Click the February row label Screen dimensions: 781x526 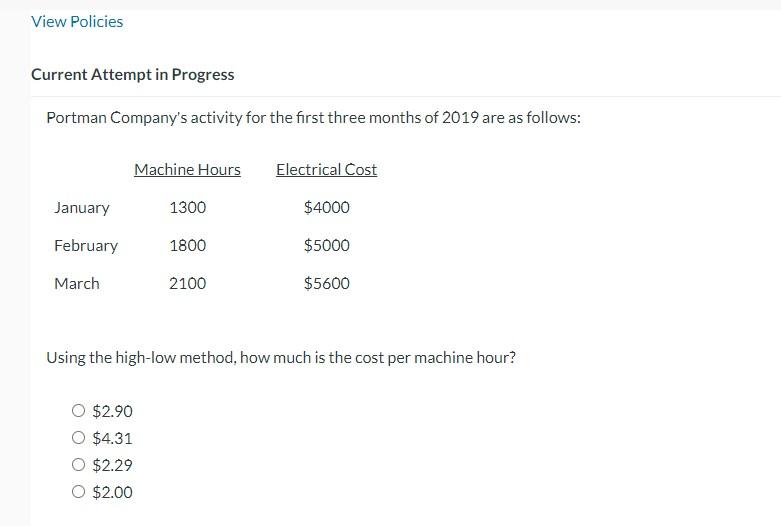pyautogui.click(x=86, y=246)
